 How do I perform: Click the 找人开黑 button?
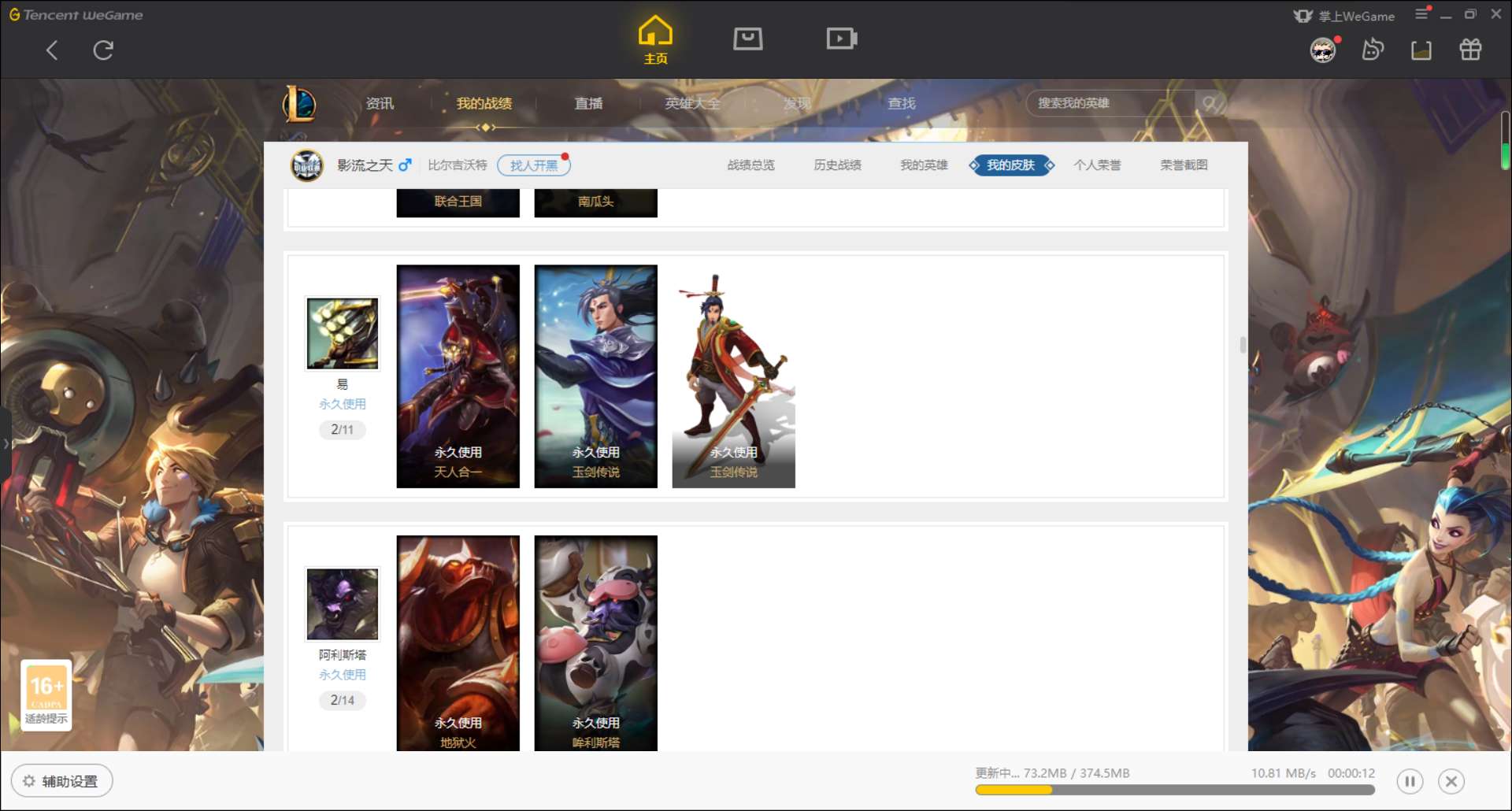click(534, 165)
